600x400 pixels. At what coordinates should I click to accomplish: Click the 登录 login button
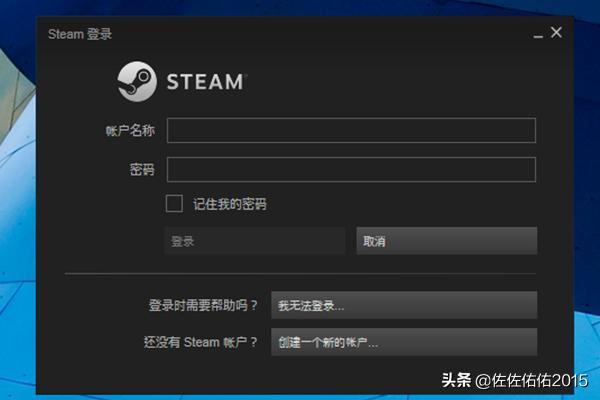coord(255,241)
